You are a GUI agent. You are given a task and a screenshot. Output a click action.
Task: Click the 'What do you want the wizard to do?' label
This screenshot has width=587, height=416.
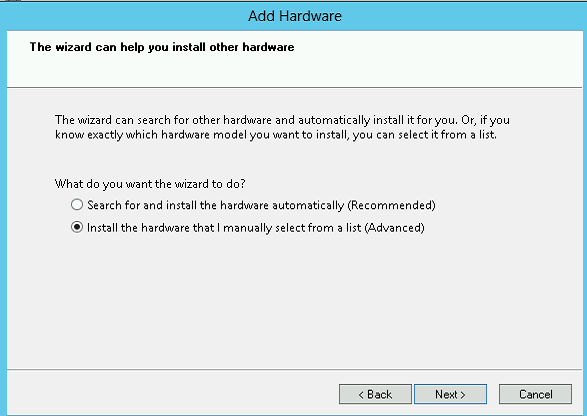click(150, 184)
